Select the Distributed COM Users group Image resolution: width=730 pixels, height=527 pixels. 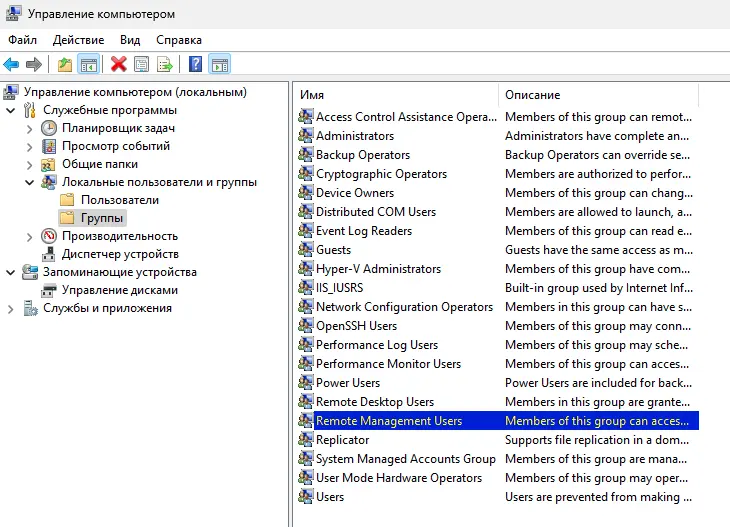376,212
